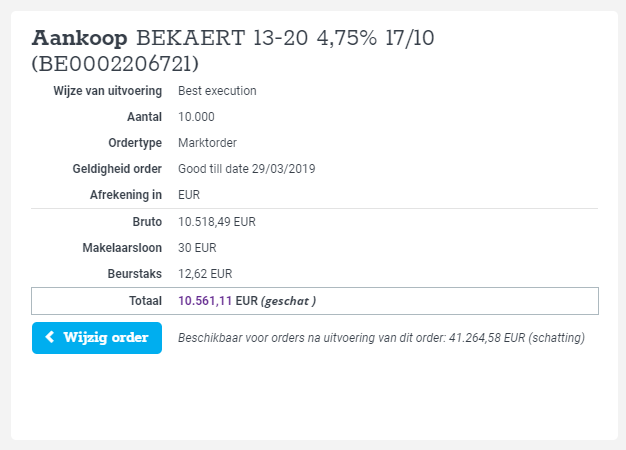Click the Bruto amount 10.518,49 EUR
The width and height of the screenshot is (626, 450).
point(217,222)
